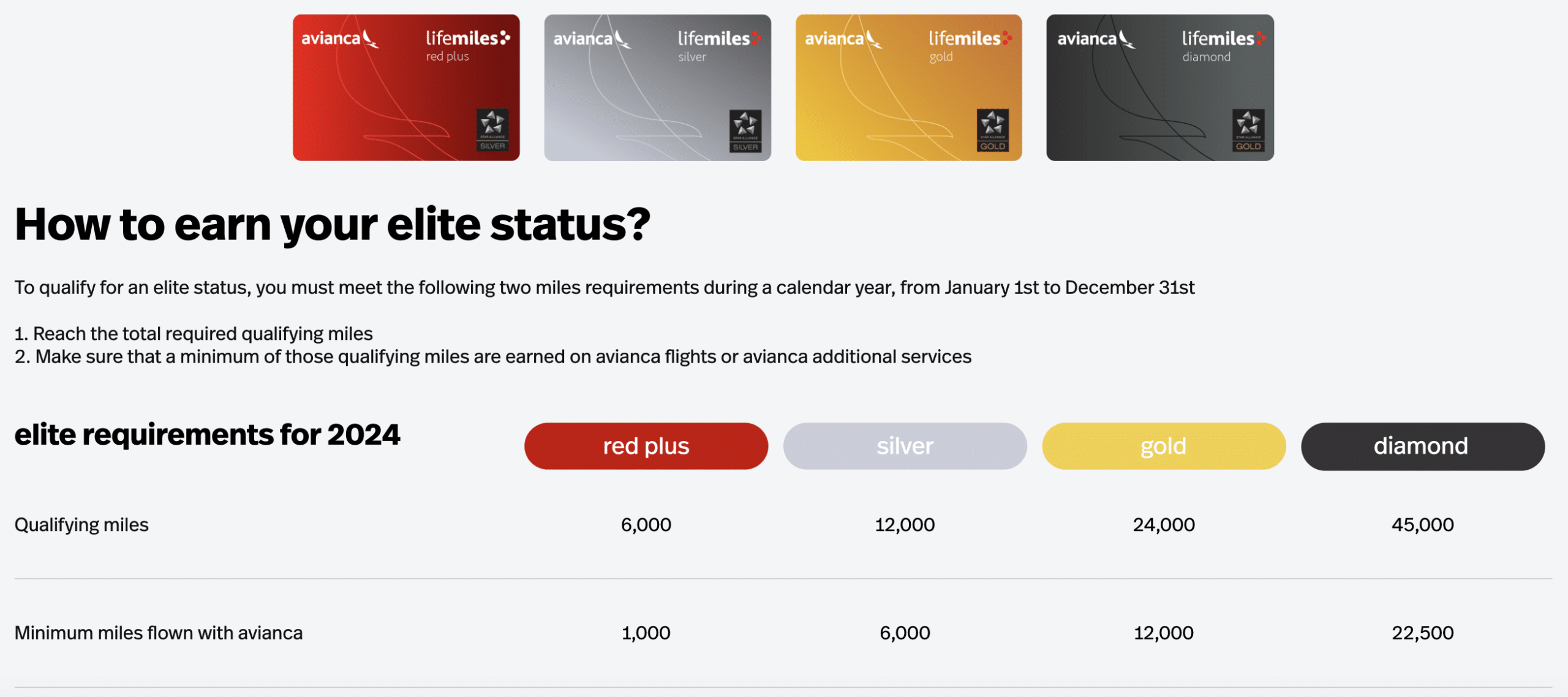The height and width of the screenshot is (697, 1568).
Task: Click Star Alliance Silver badge on red plus card
Action: 492,130
